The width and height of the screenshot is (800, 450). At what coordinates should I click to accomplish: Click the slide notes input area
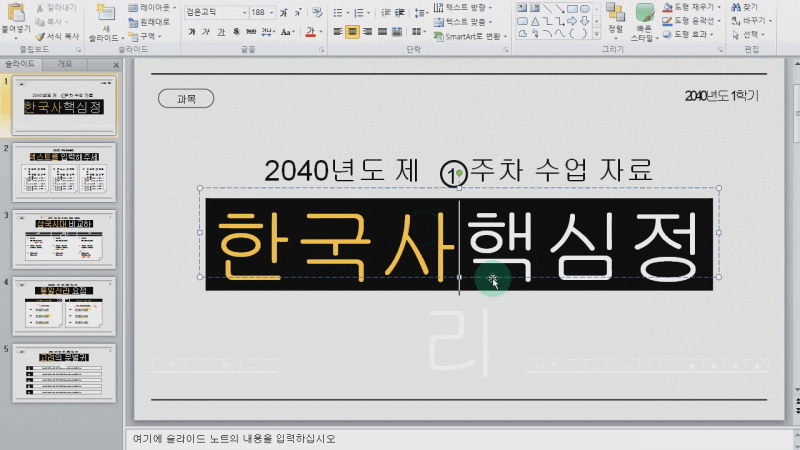[459, 439]
